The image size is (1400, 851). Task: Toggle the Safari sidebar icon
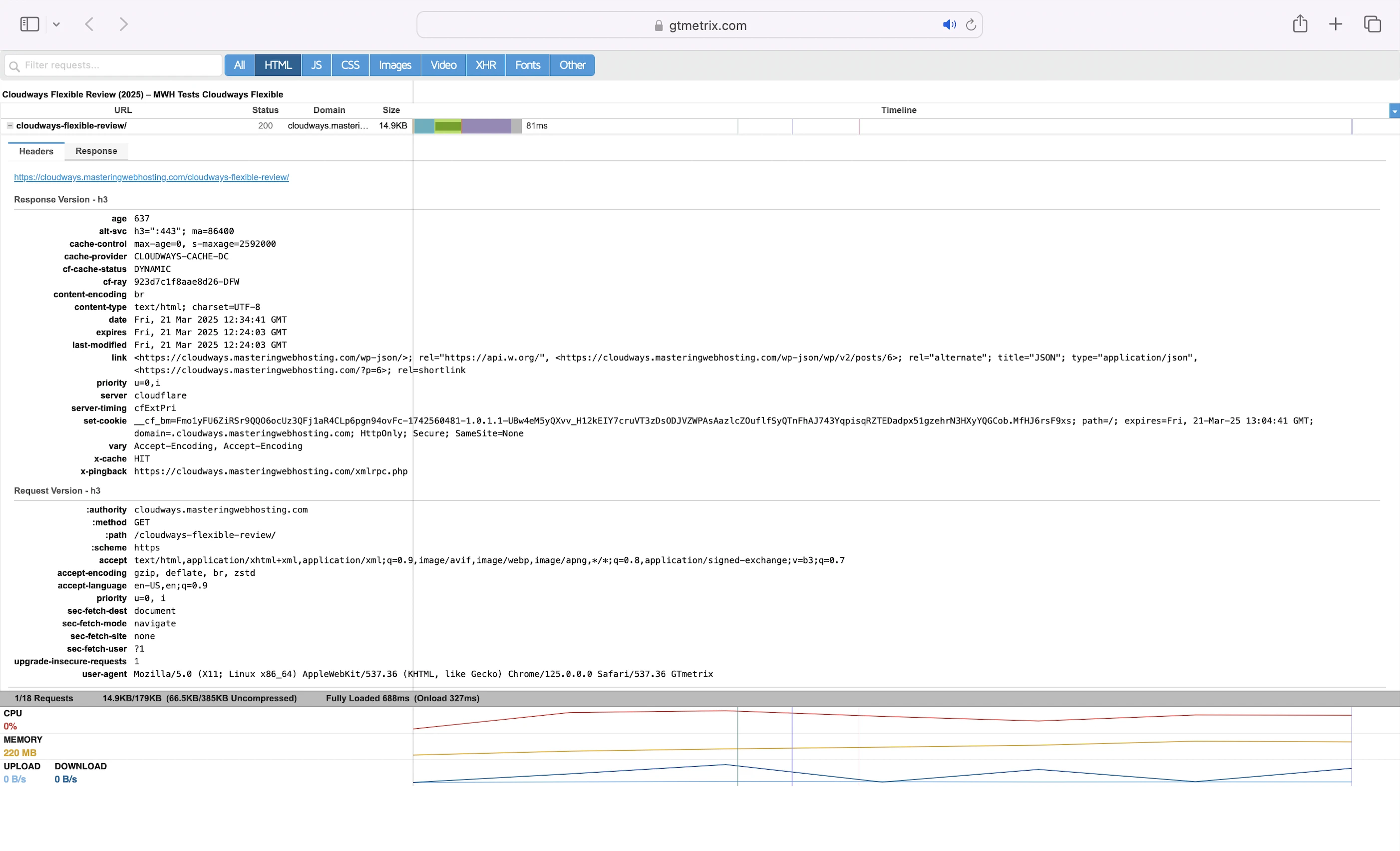pyautogui.click(x=29, y=24)
